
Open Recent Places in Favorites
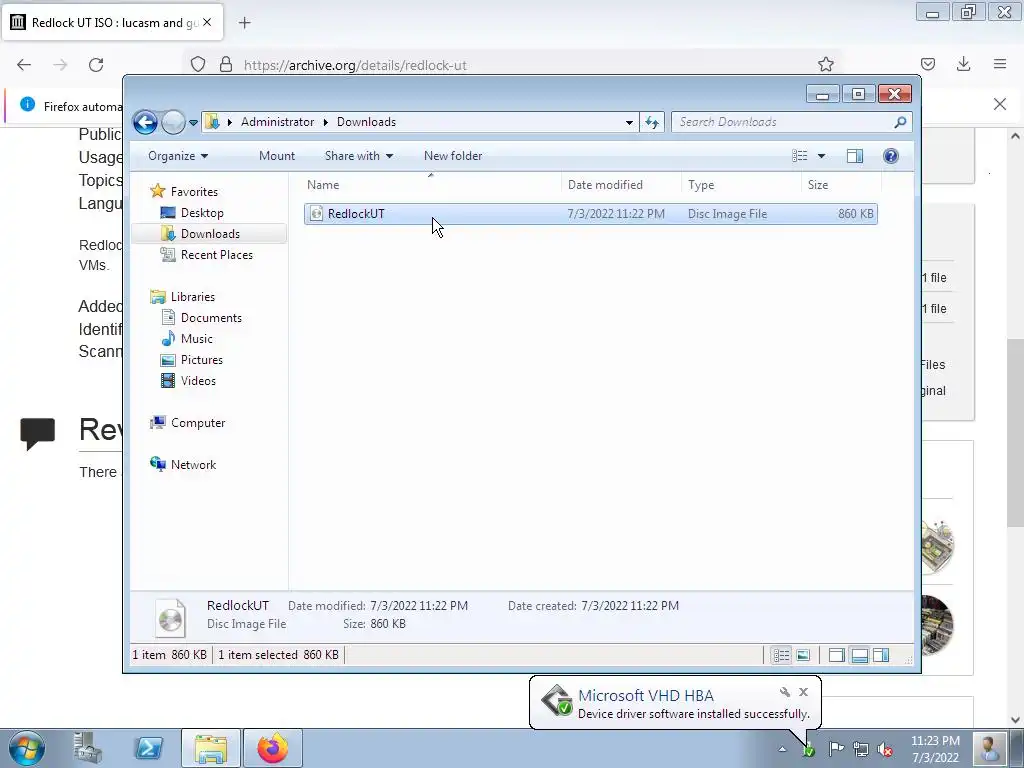[x=216, y=255]
